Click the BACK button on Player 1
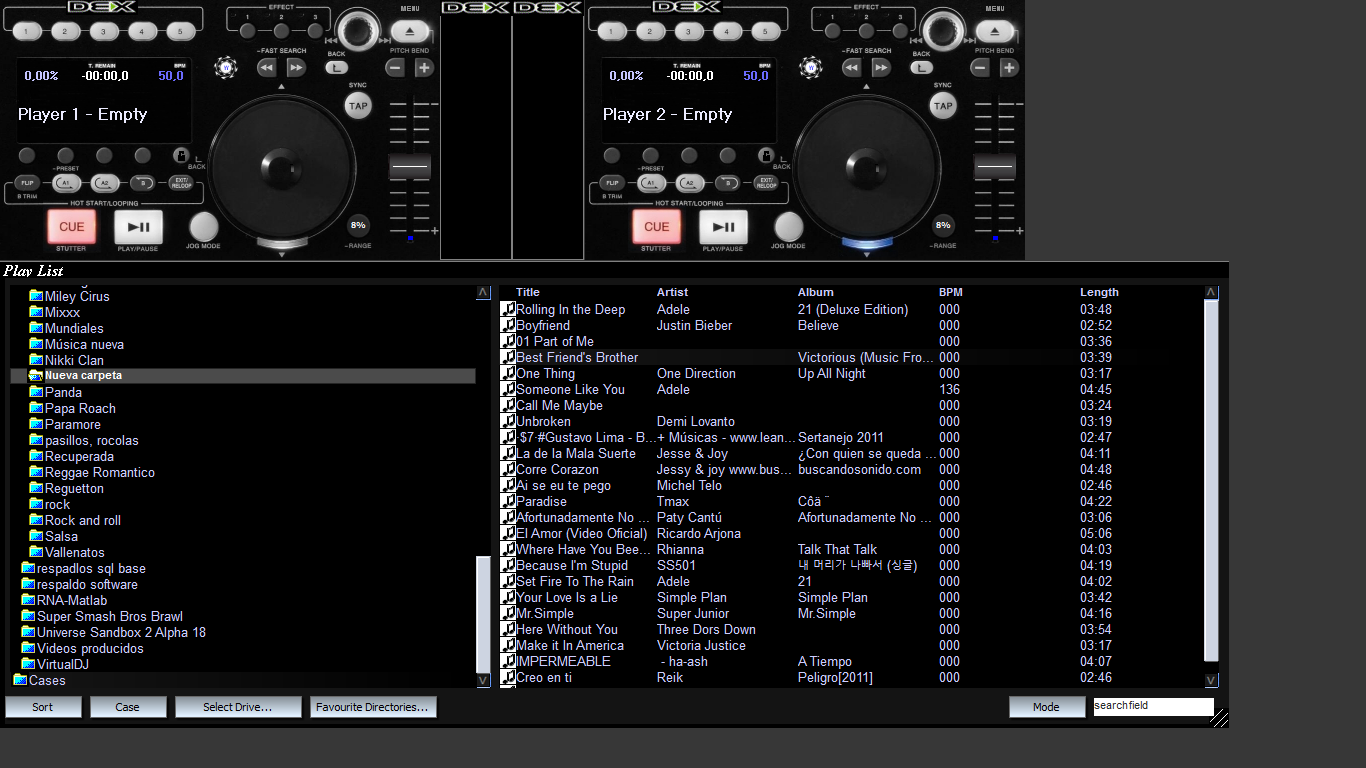 pos(336,68)
